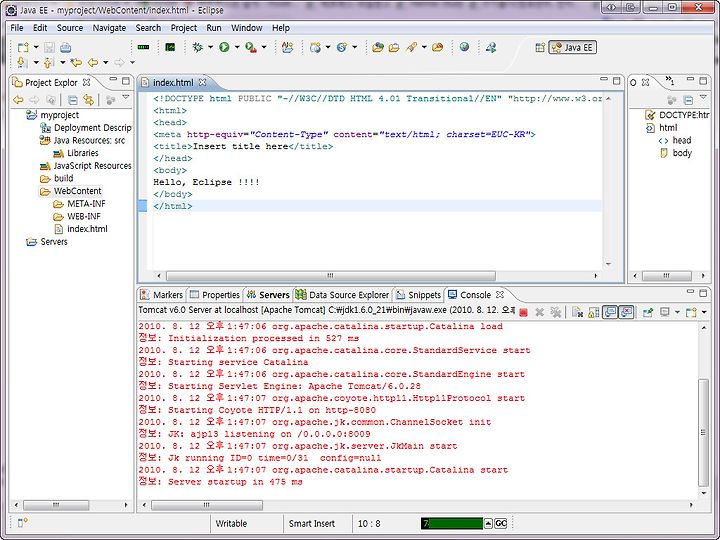This screenshot has height=540, width=720.
Task: Open the Project menu
Action: (x=184, y=28)
